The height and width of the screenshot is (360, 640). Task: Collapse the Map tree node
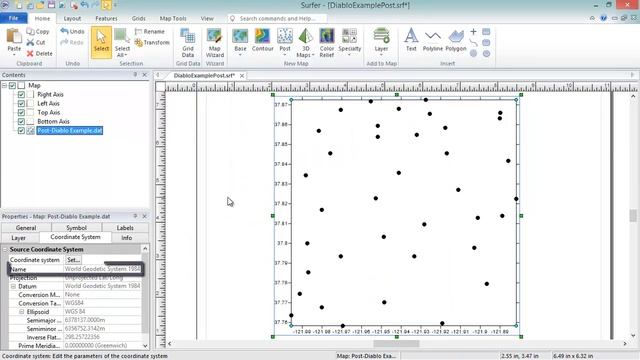pyautogui.click(x=4, y=85)
